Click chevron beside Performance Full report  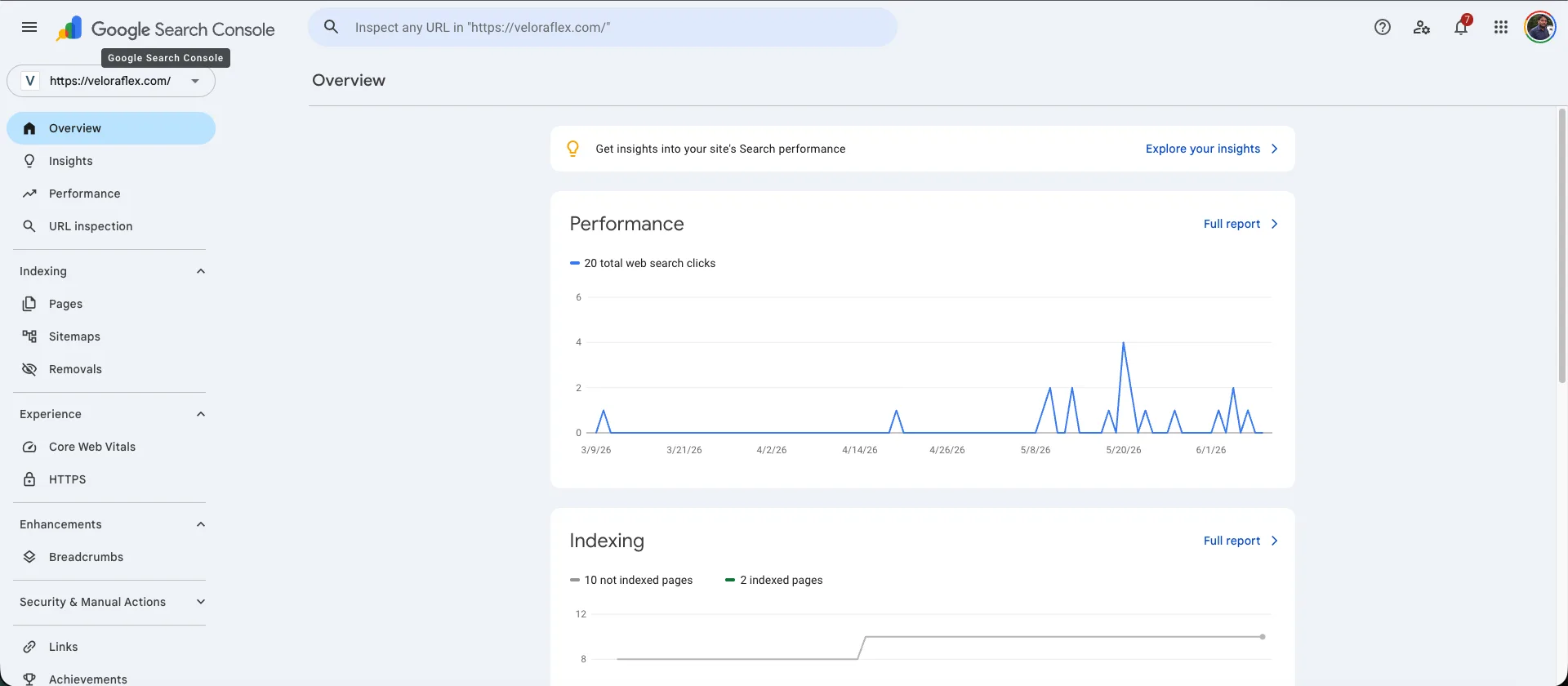coord(1274,224)
